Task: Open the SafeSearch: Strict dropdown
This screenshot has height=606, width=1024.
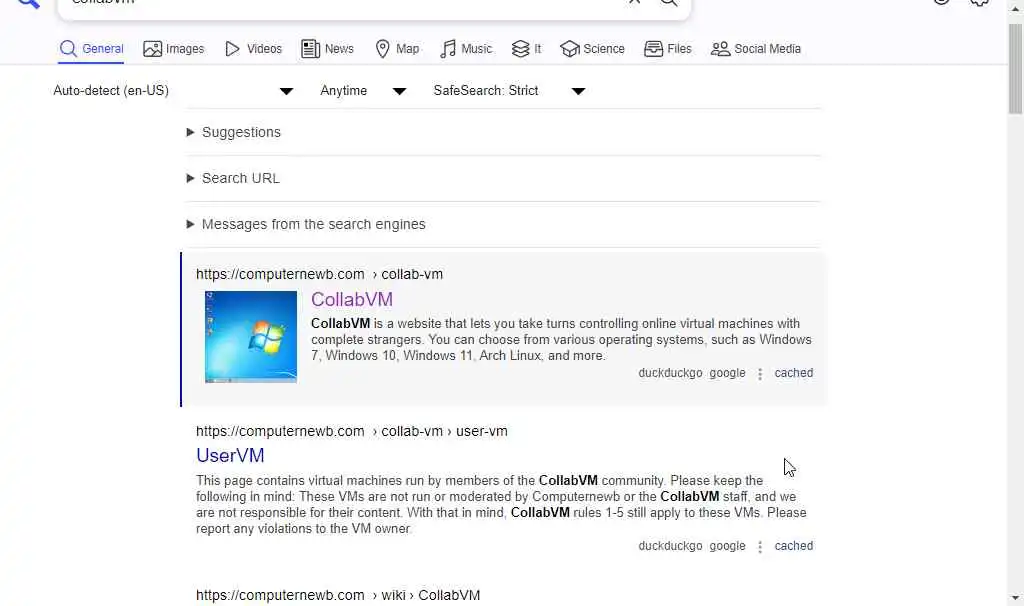Action: 509,91
